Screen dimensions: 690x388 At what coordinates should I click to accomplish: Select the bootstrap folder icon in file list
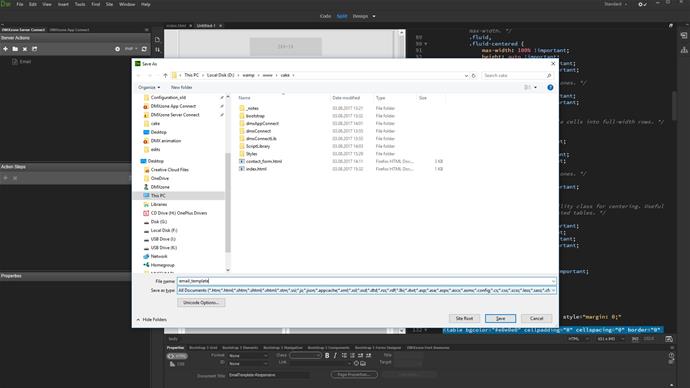coord(242,116)
